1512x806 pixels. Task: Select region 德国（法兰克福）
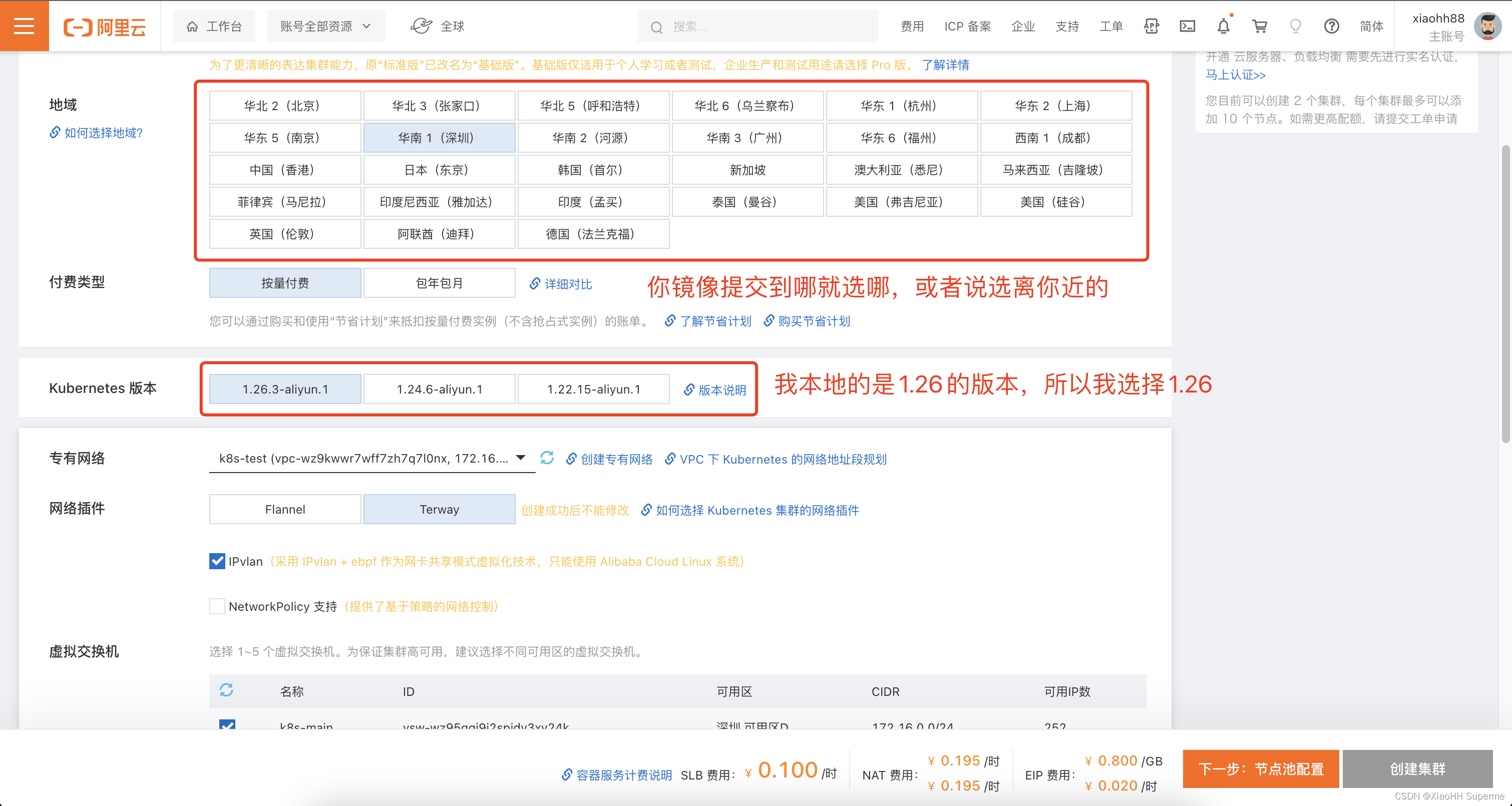pos(593,234)
